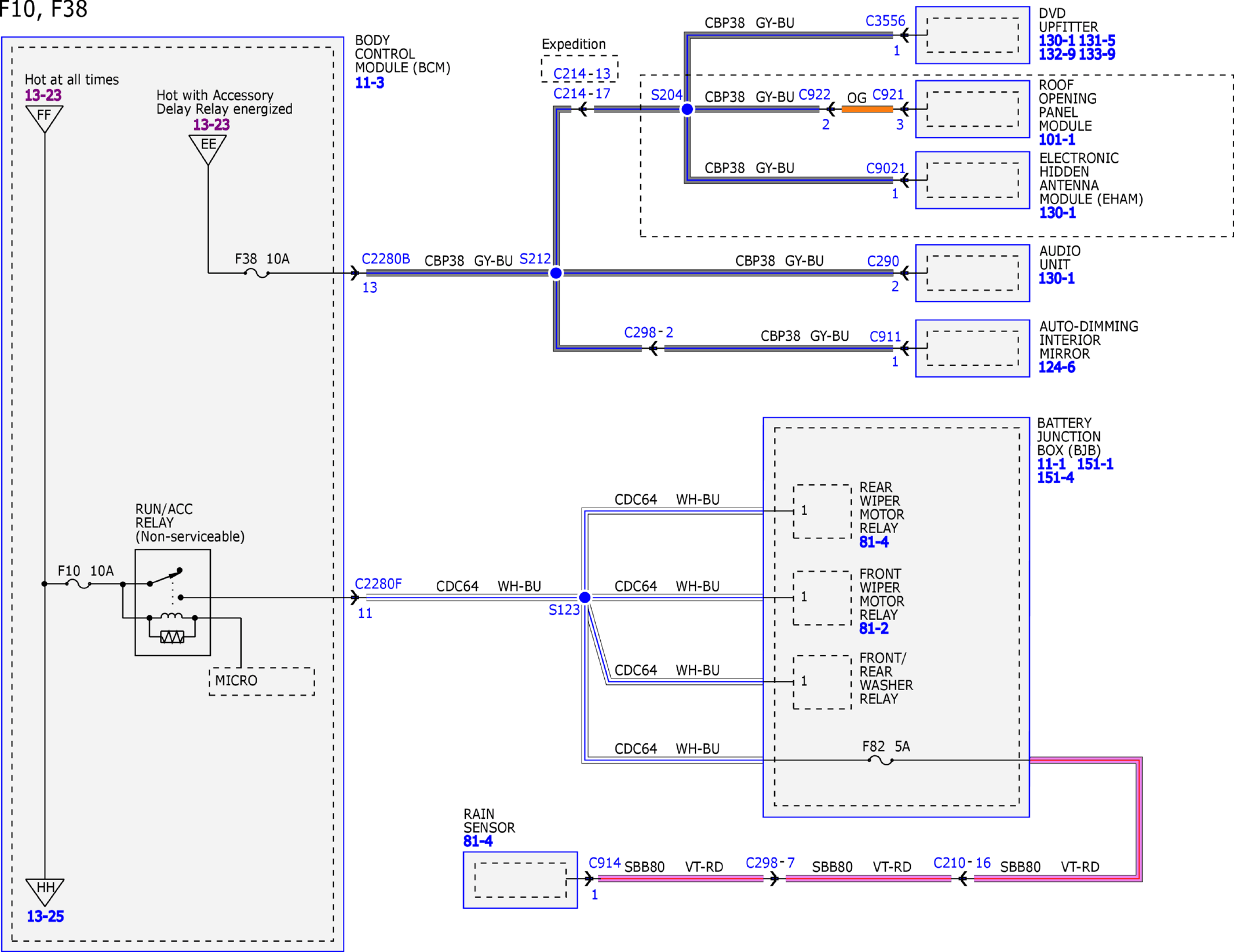Select the S212 splice dot

(556, 273)
